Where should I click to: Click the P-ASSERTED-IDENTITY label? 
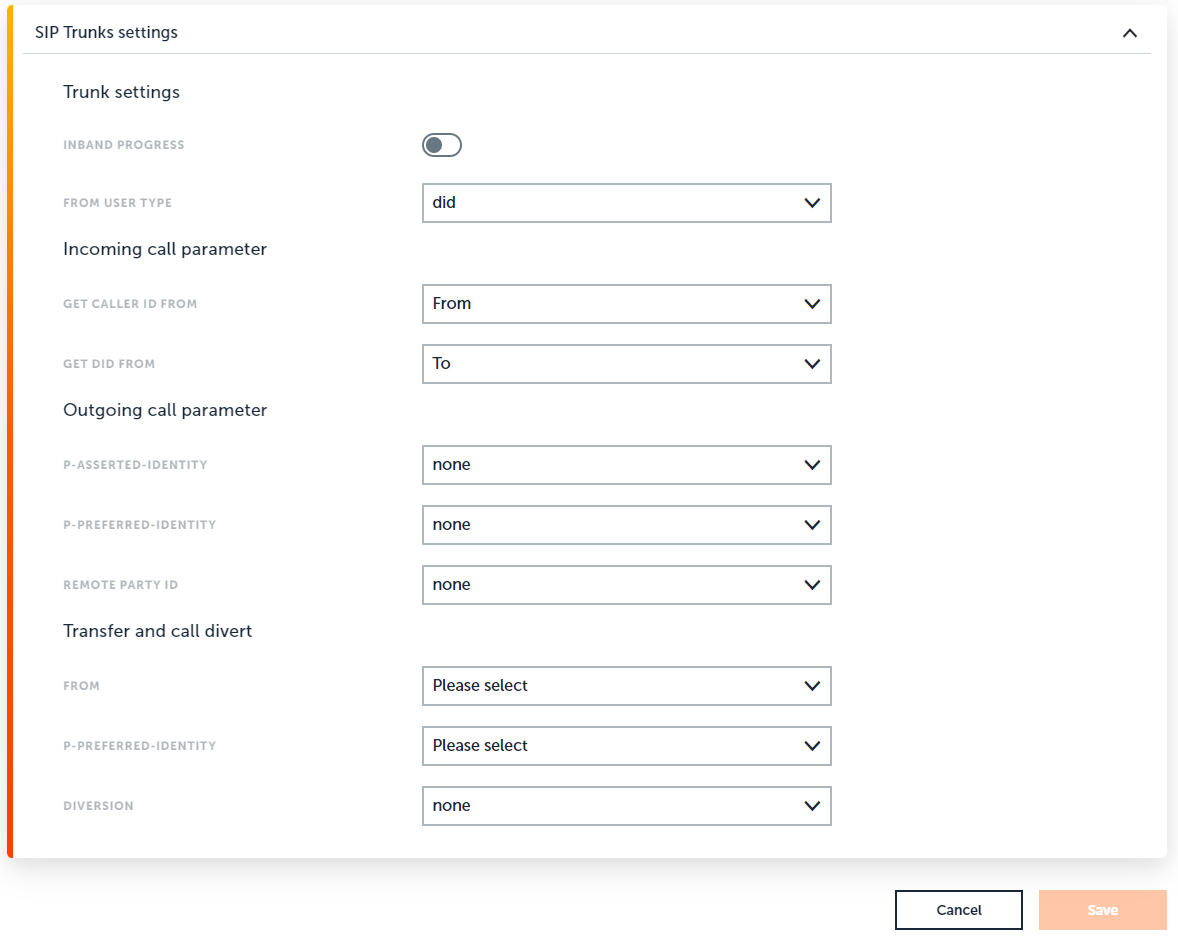click(135, 464)
